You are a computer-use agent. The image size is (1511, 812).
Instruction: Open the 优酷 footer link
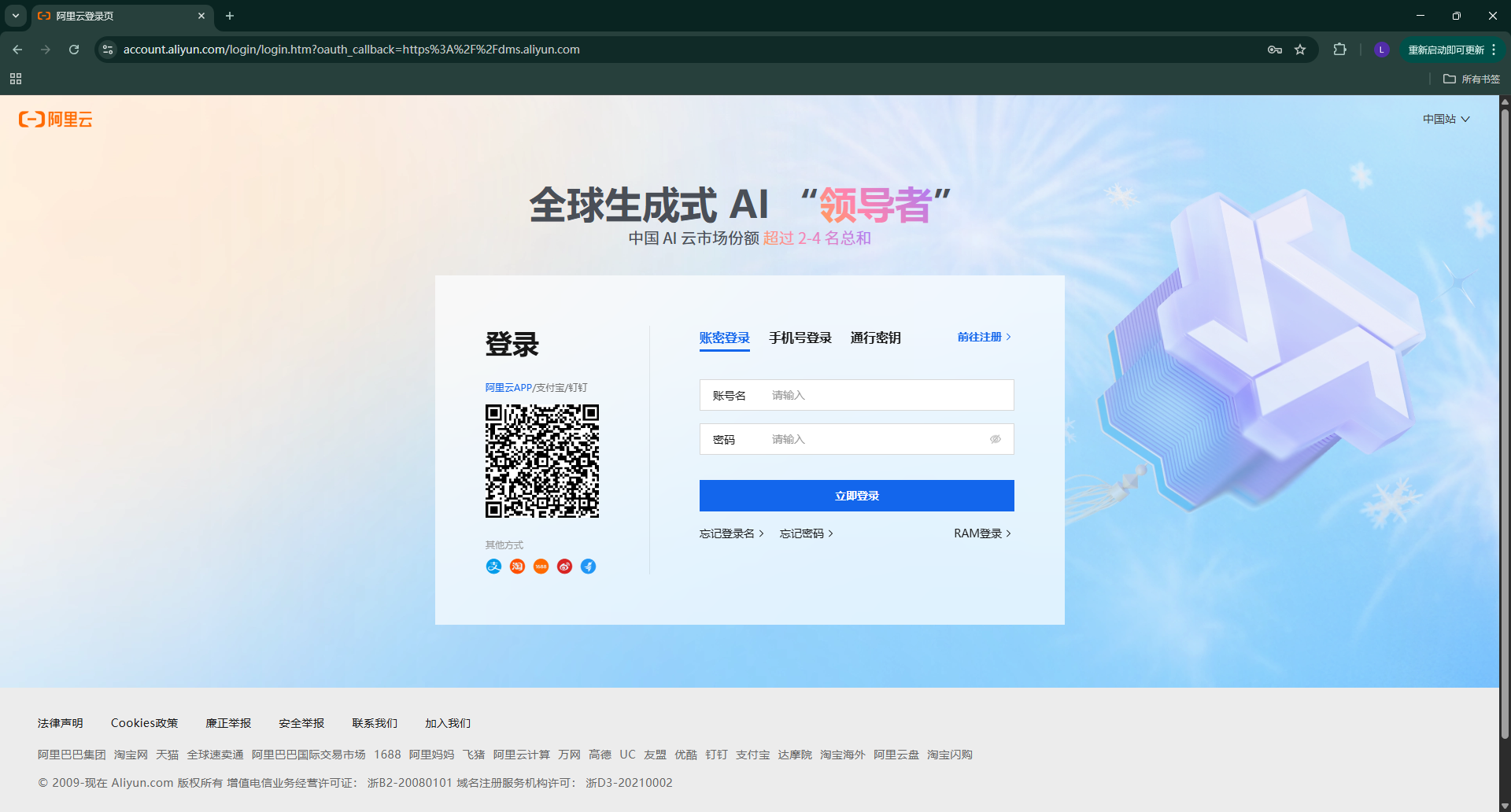(x=686, y=755)
